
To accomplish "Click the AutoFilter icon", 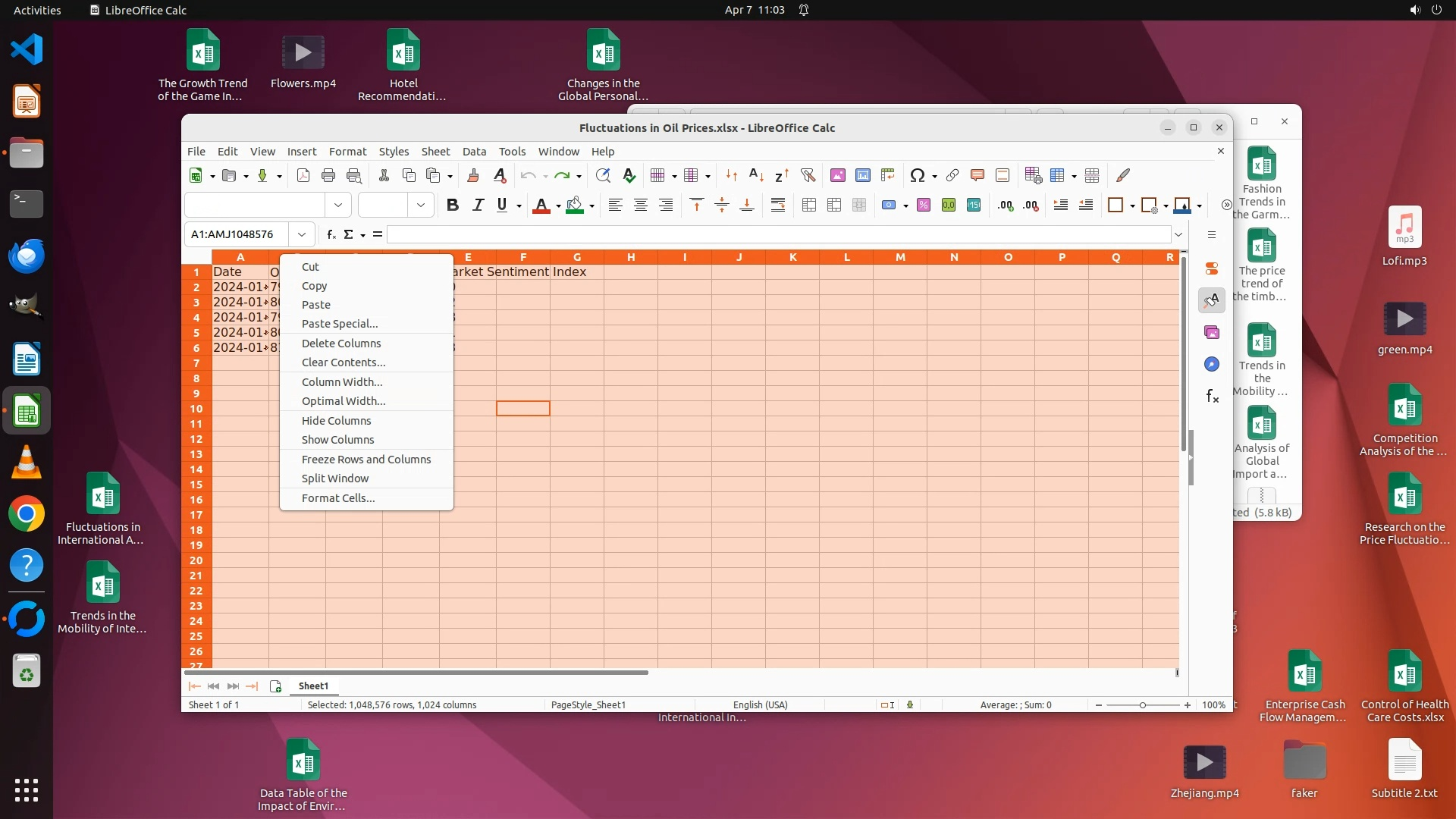I will (x=808, y=176).
